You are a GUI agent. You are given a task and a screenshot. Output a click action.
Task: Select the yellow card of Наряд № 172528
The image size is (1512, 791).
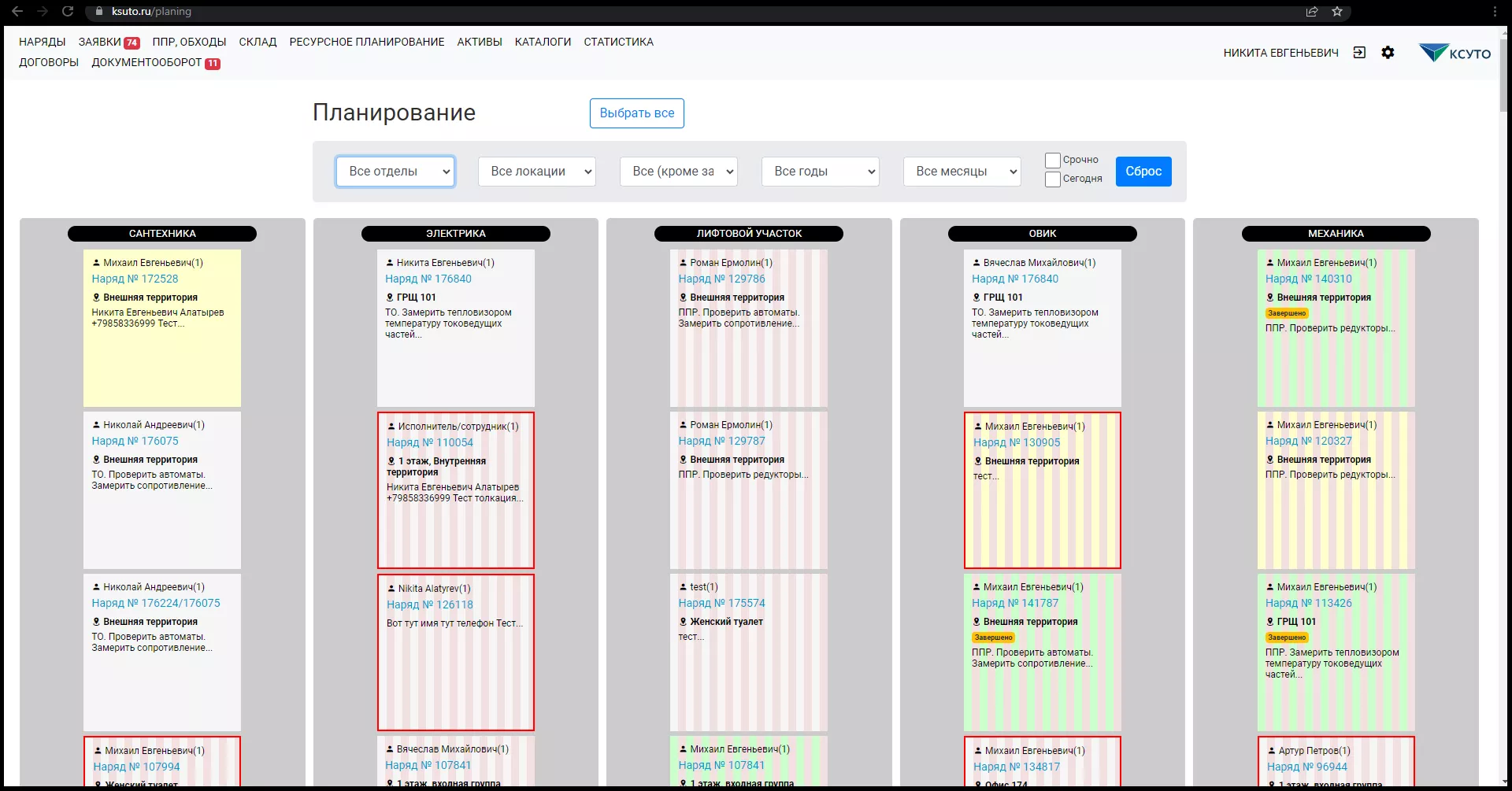click(x=162, y=366)
